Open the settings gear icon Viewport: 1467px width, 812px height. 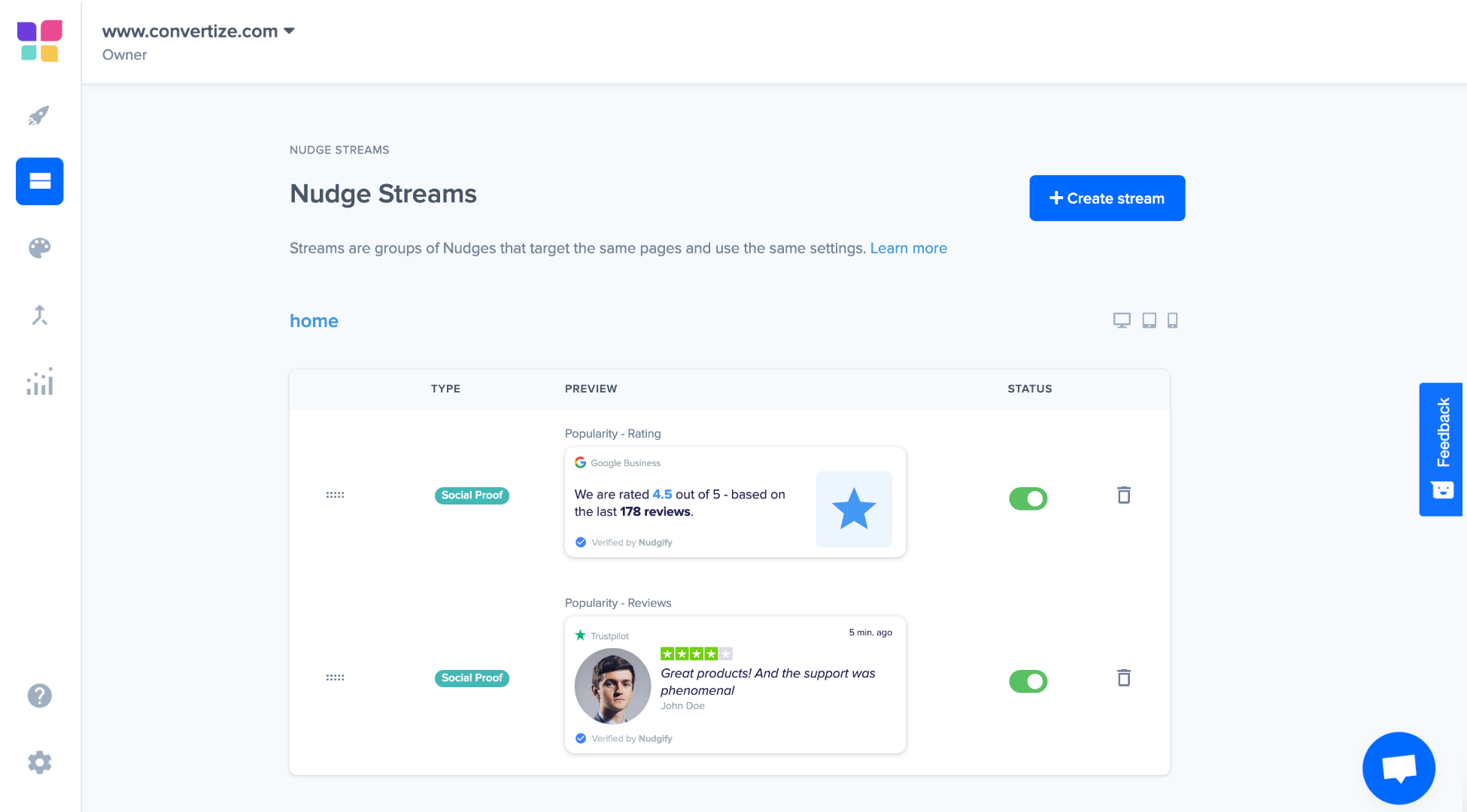pyautogui.click(x=40, y=762)
